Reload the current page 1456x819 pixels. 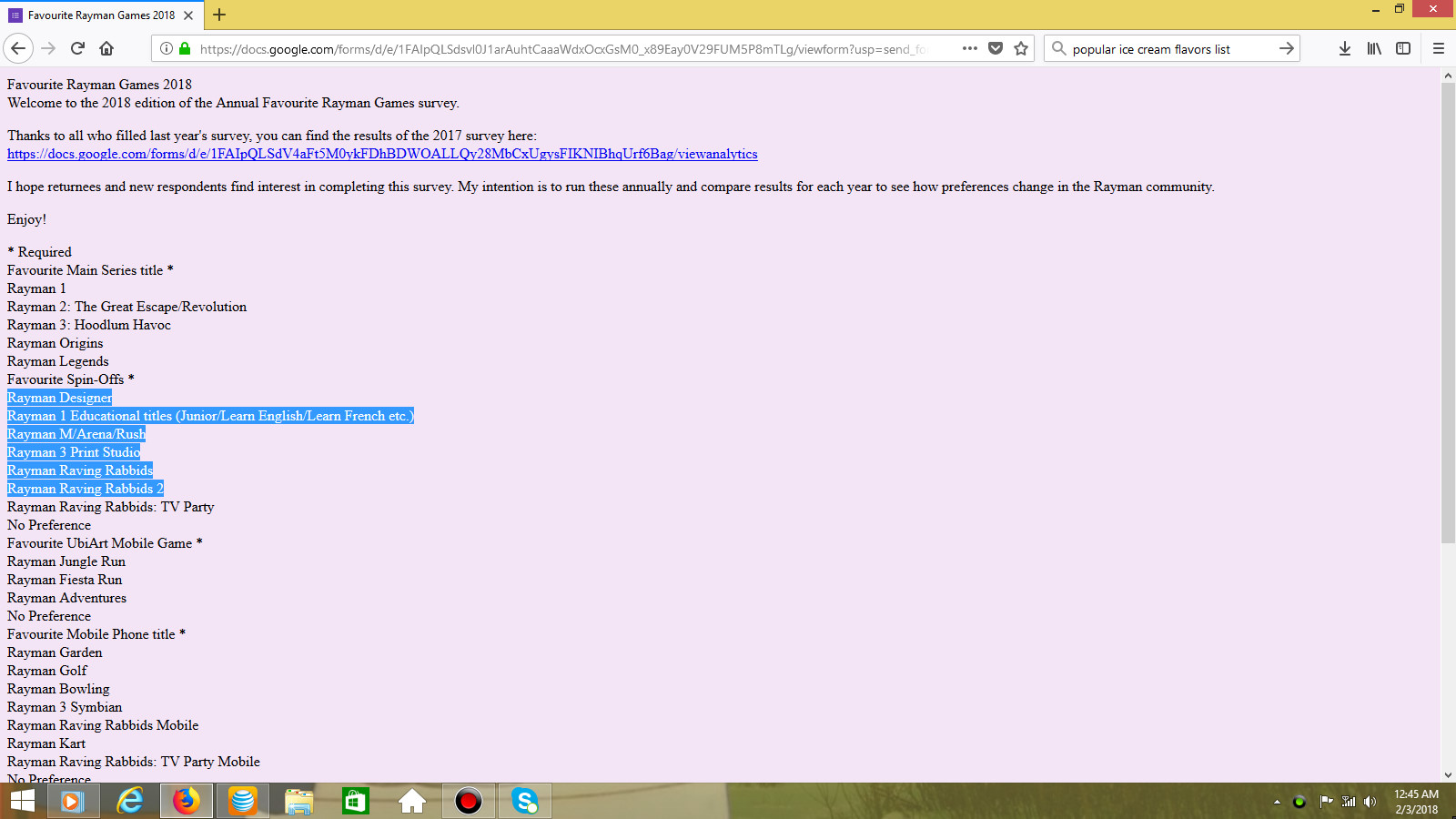[x=77, y=48]
